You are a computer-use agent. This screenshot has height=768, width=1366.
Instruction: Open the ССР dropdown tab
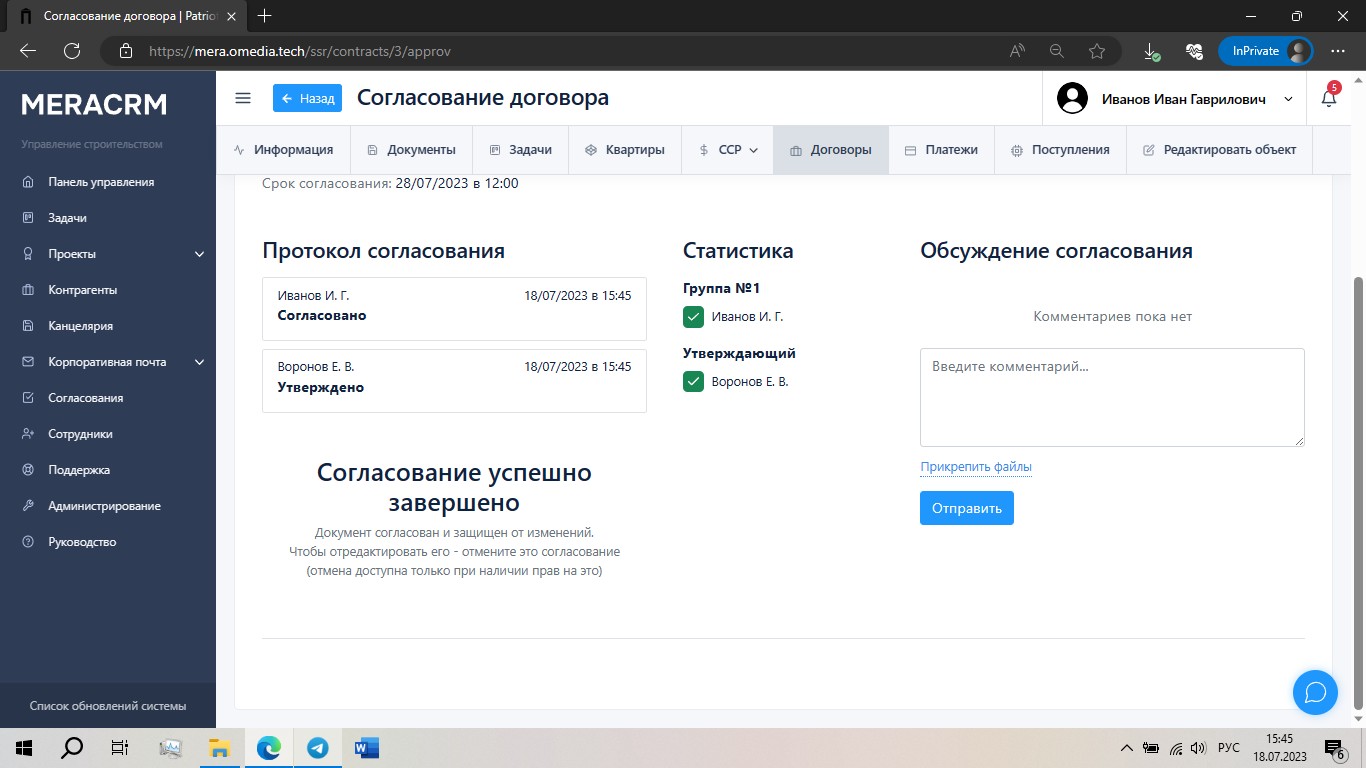tap(728, 150)
